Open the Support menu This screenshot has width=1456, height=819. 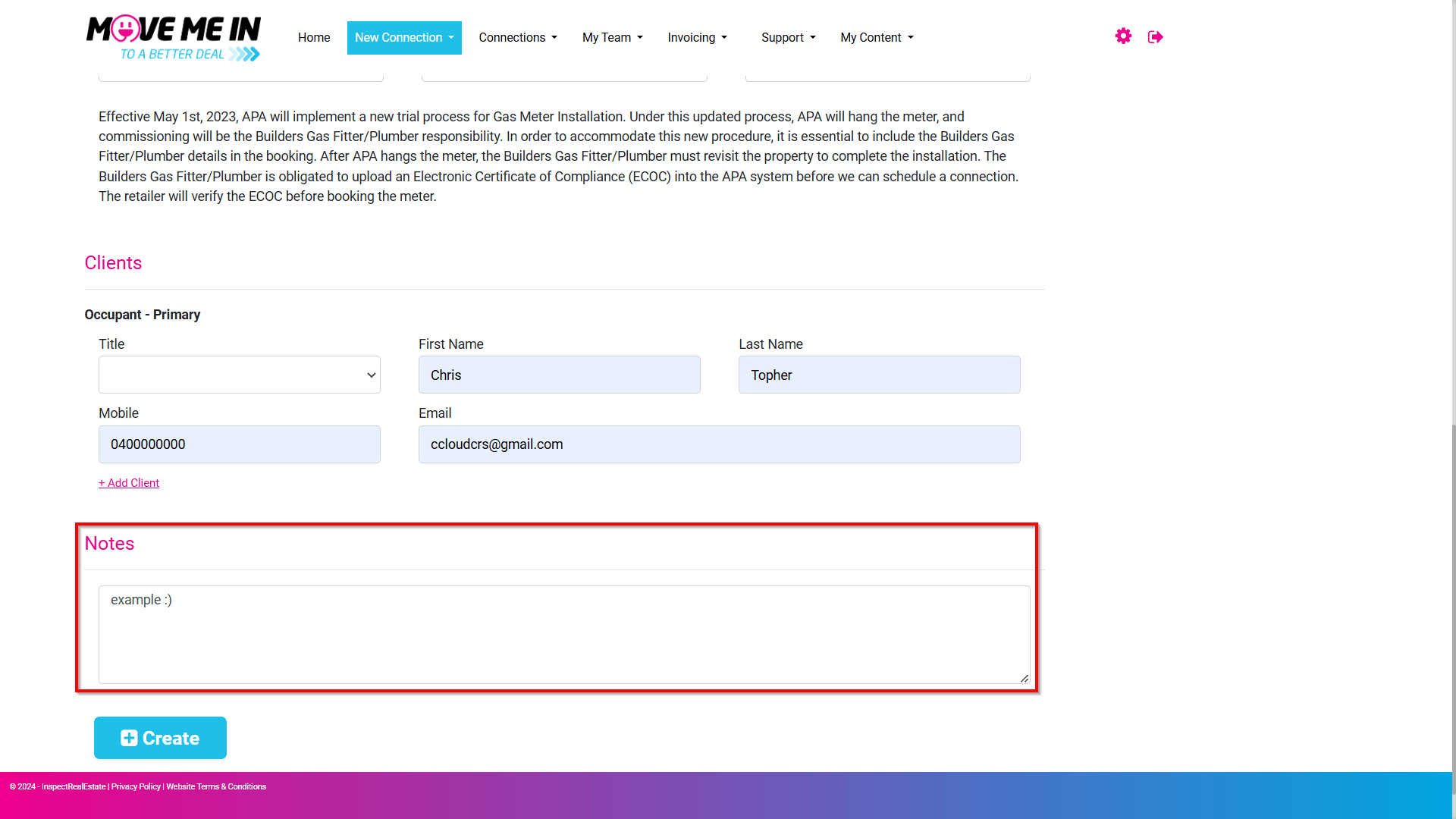point(789,38)
